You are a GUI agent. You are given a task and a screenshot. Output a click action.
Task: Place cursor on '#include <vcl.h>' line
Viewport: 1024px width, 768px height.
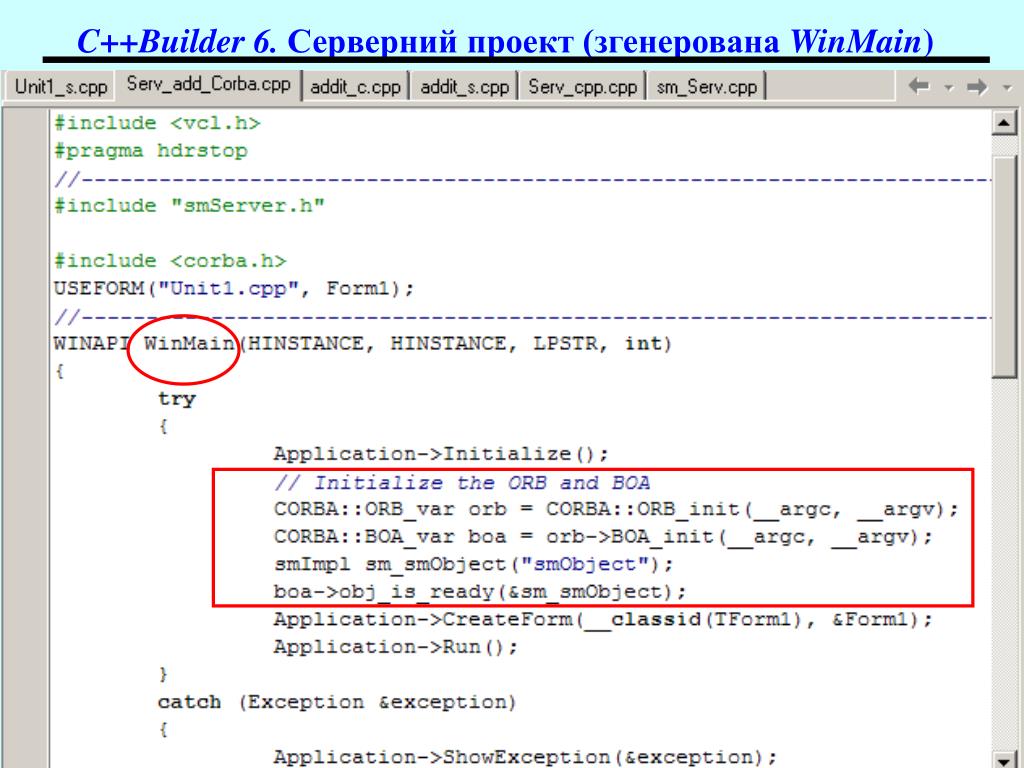tap(157, 123)
